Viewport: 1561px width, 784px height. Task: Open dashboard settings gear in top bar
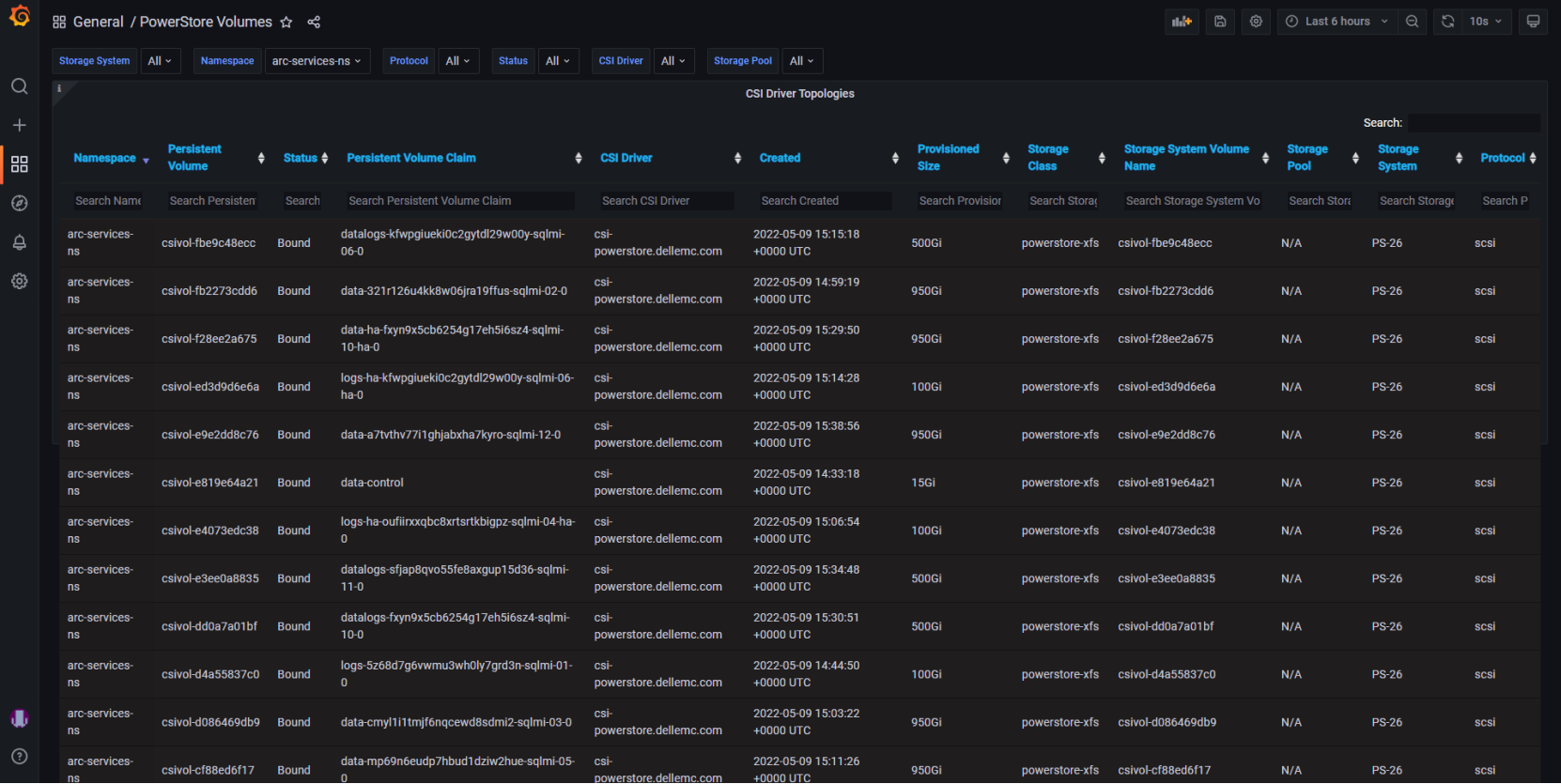click(1256, 22)
